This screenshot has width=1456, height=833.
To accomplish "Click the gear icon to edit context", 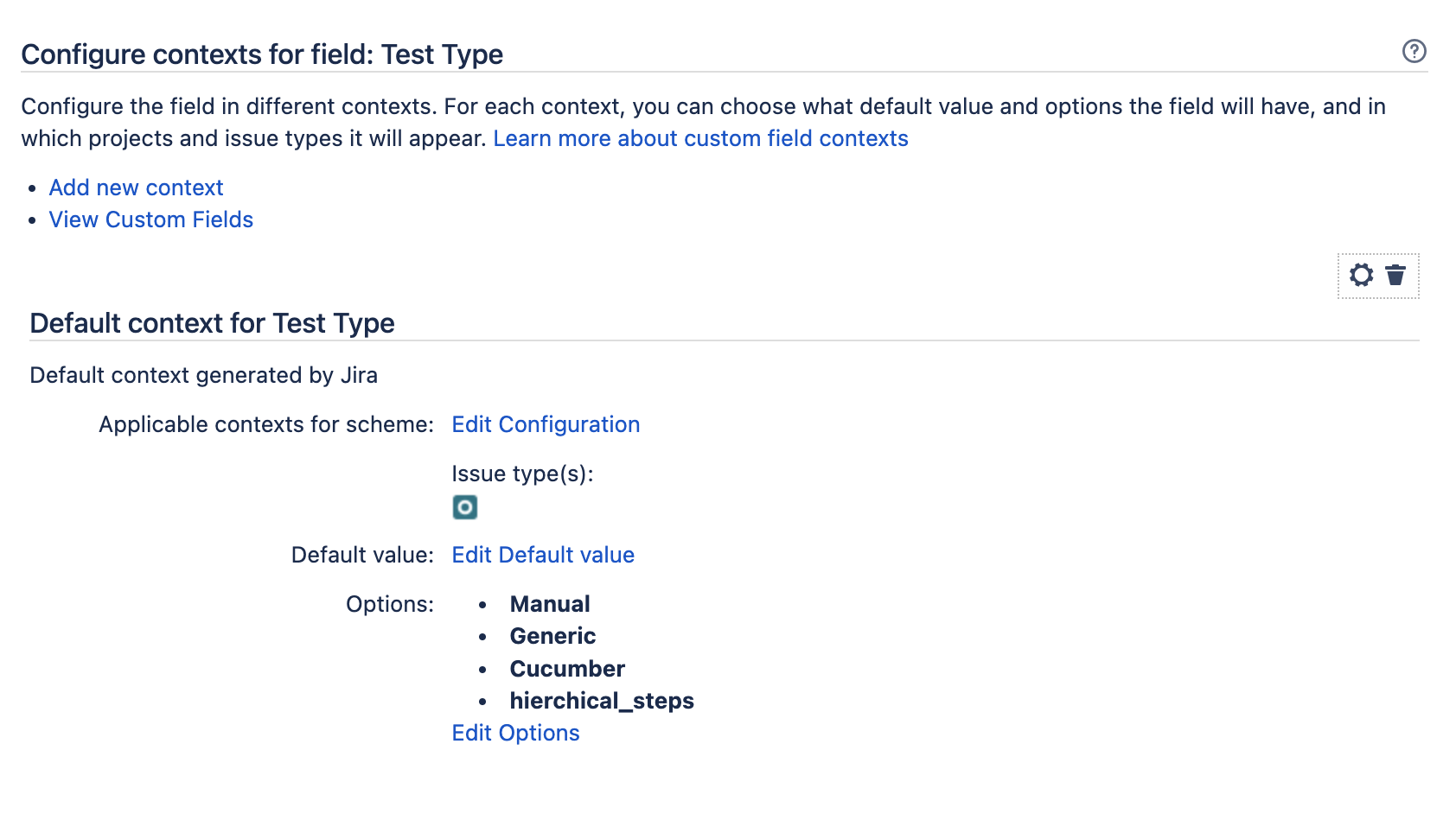I will [x=1361, y=275].
